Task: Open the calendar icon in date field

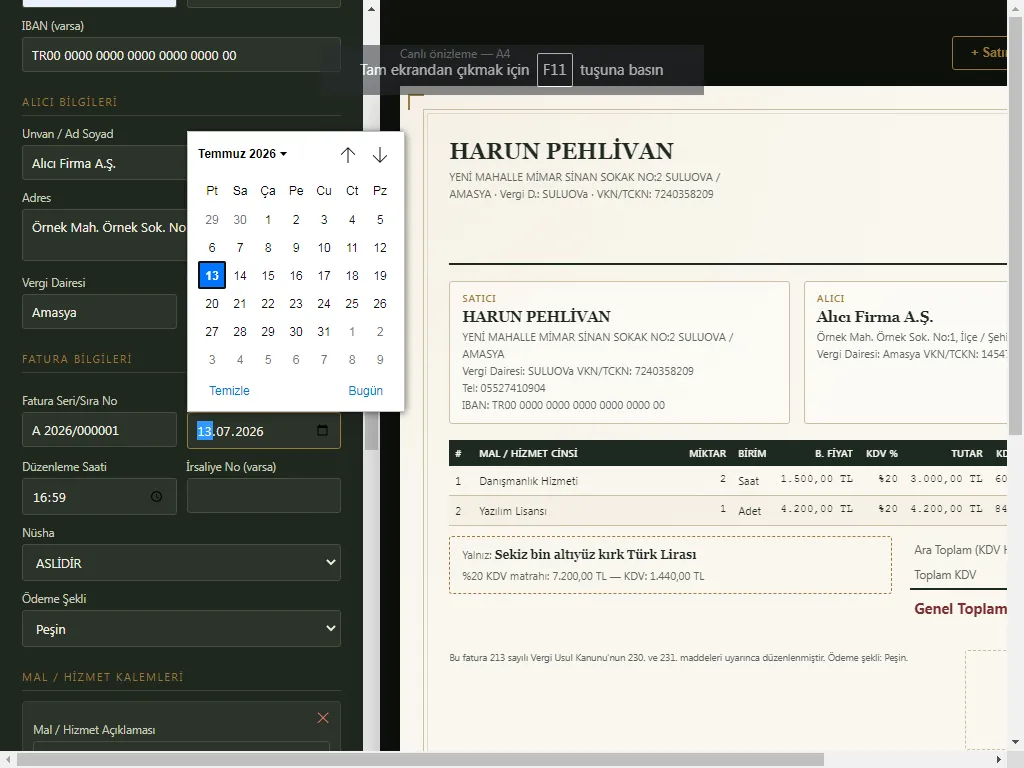Action: (x=322, y=430)
